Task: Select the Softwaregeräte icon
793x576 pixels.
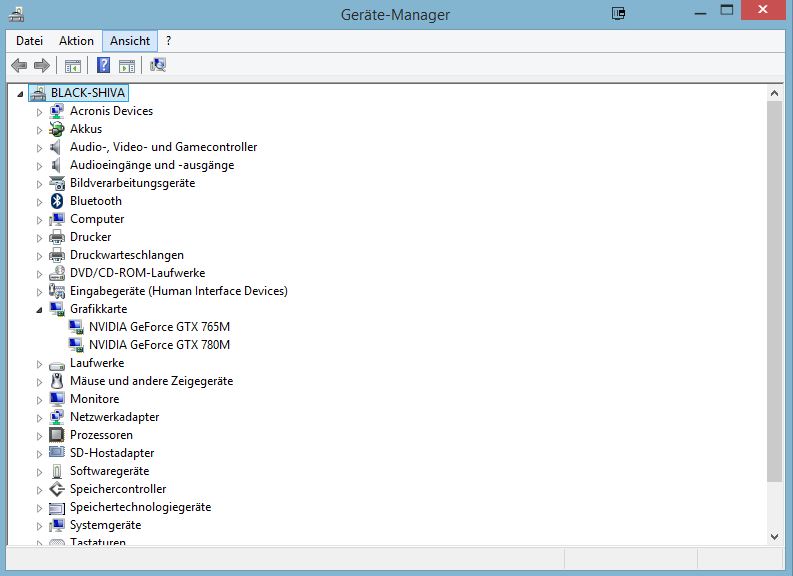Action: tap(57, 471)
